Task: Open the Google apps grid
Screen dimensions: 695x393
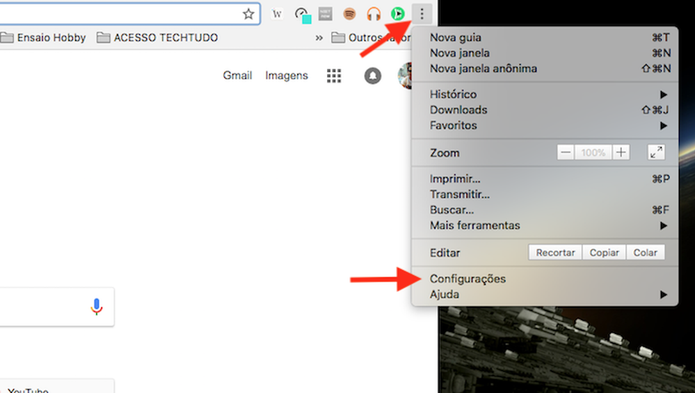Action: [334, 76]
